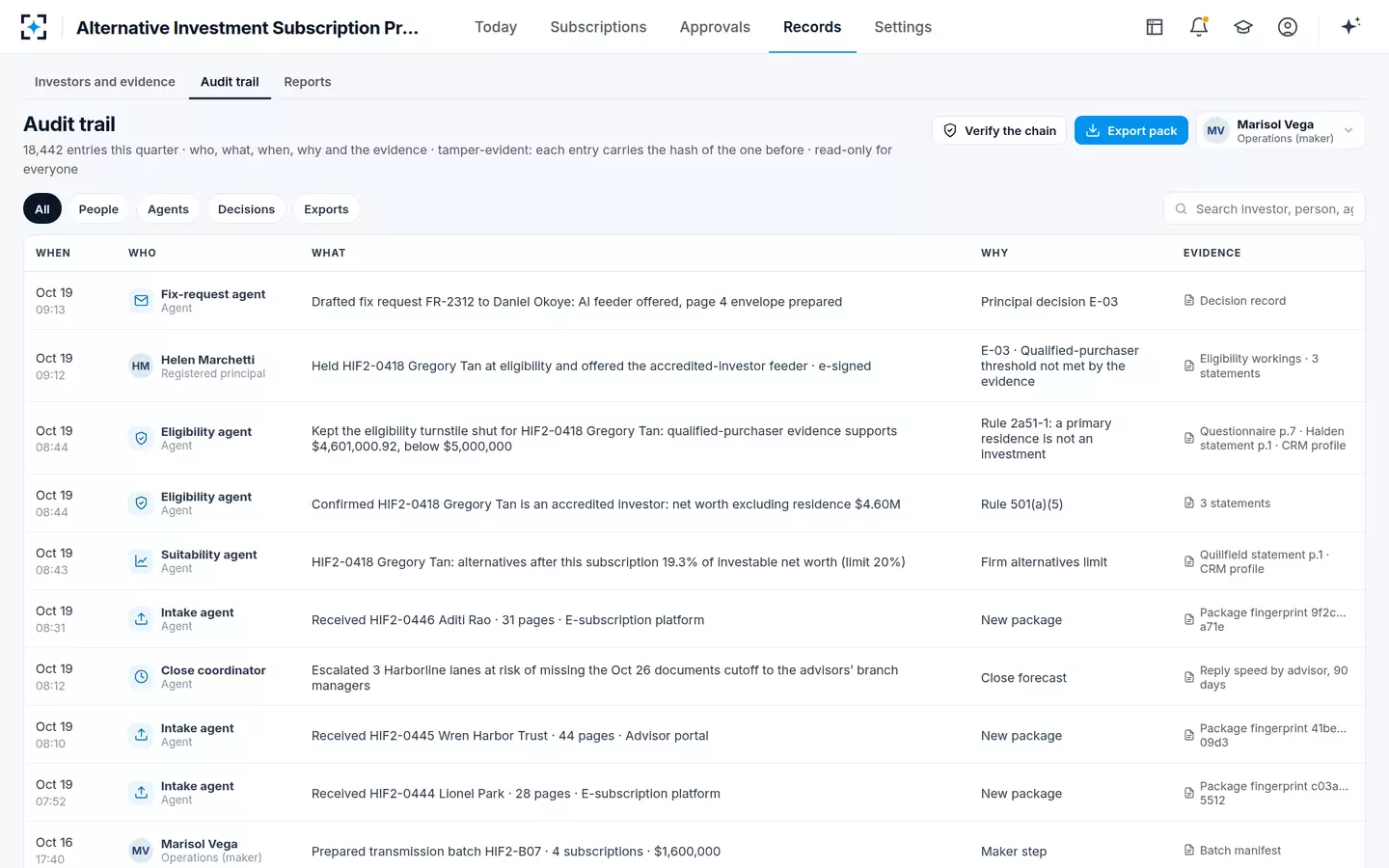Click the Export pack button
This screenshot has height=868, width=1389.
(x=1131, y=131)
